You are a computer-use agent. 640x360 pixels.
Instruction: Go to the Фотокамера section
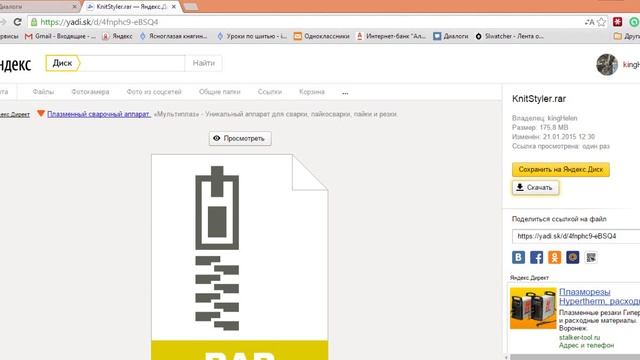pos(90,92)
